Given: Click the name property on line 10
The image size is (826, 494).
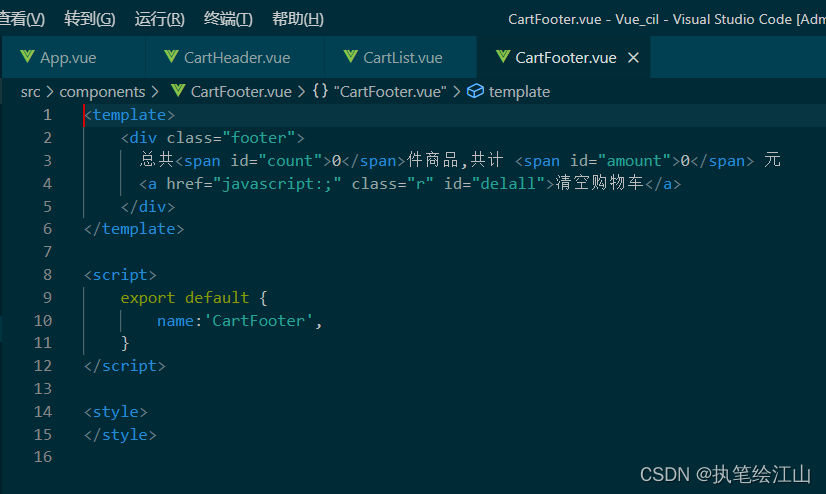Looking at the screenshot, I should (x=175, y=321).
